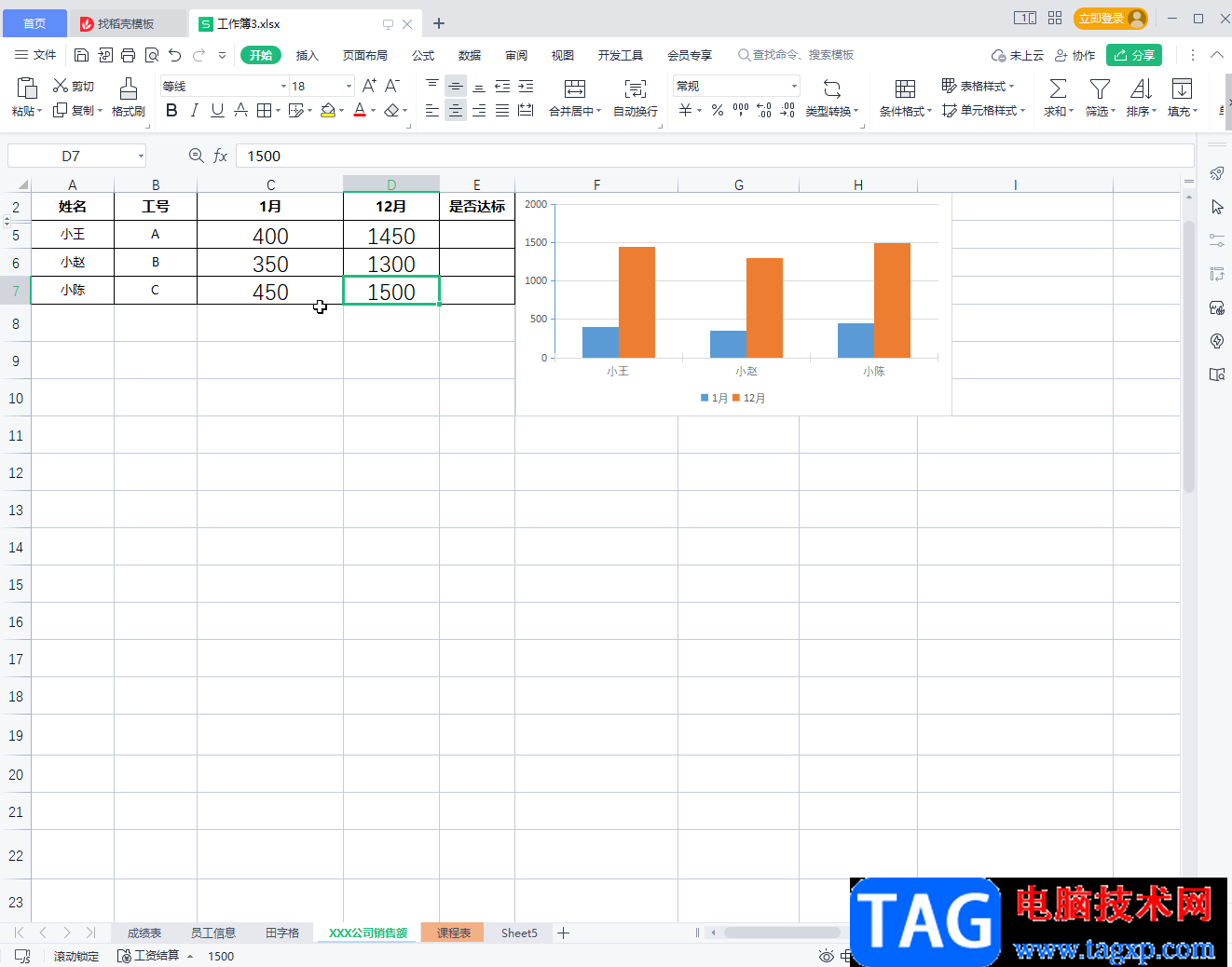
Task: Toggle top vertical alignment
Action: pyautogui.click(x=431, y=86)
